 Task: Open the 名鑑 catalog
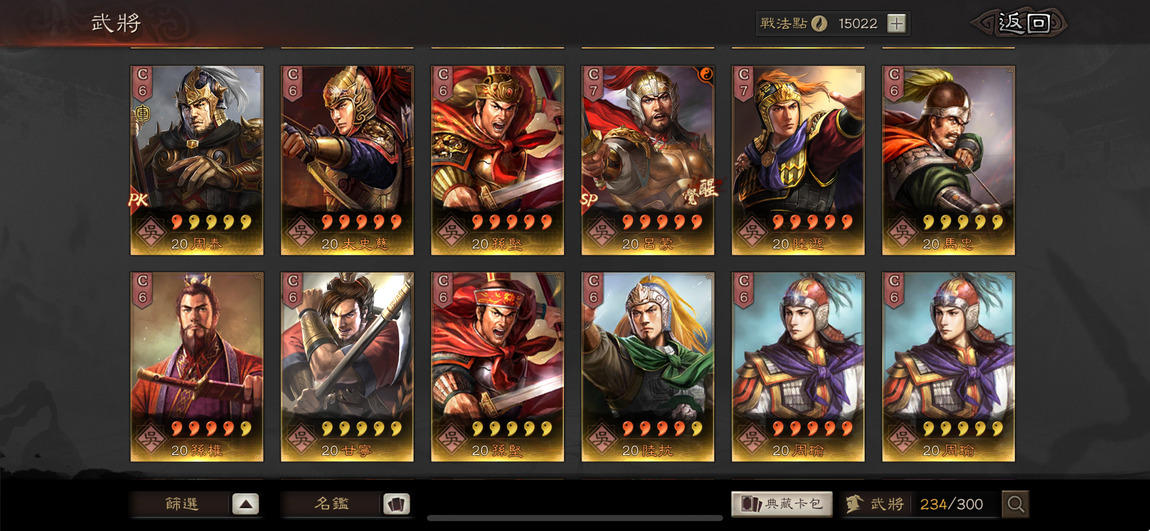pyautogui.click(x=332, y=504)
